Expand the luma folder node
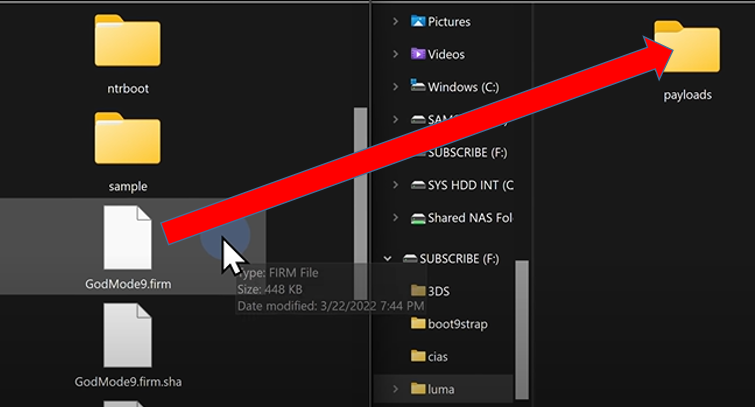The width and height of the screenshot is (755, 407). coord(395,389)
